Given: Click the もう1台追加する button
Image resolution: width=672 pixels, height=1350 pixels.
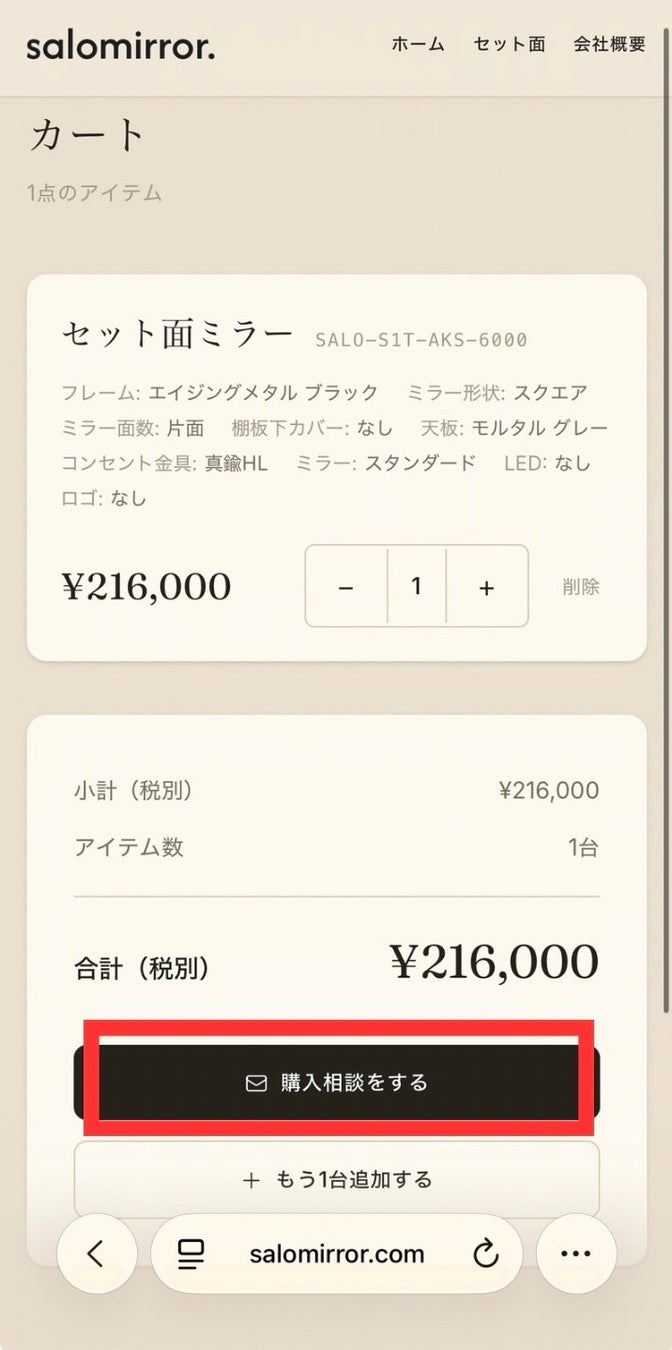Looking at the screenshot, I should point(337,1180).
